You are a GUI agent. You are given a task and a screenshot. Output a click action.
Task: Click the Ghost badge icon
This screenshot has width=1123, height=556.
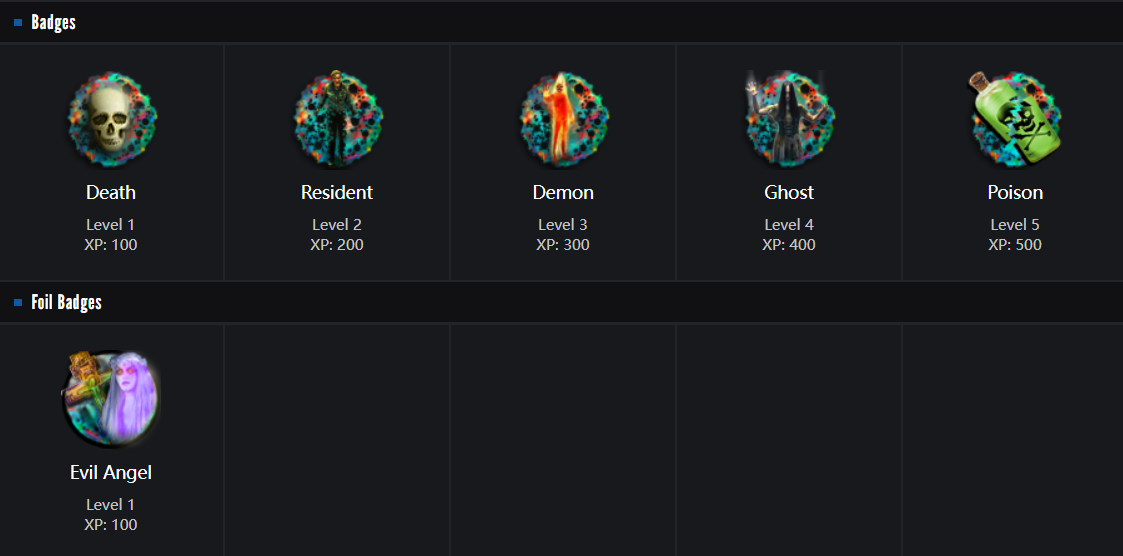(789, 120)
